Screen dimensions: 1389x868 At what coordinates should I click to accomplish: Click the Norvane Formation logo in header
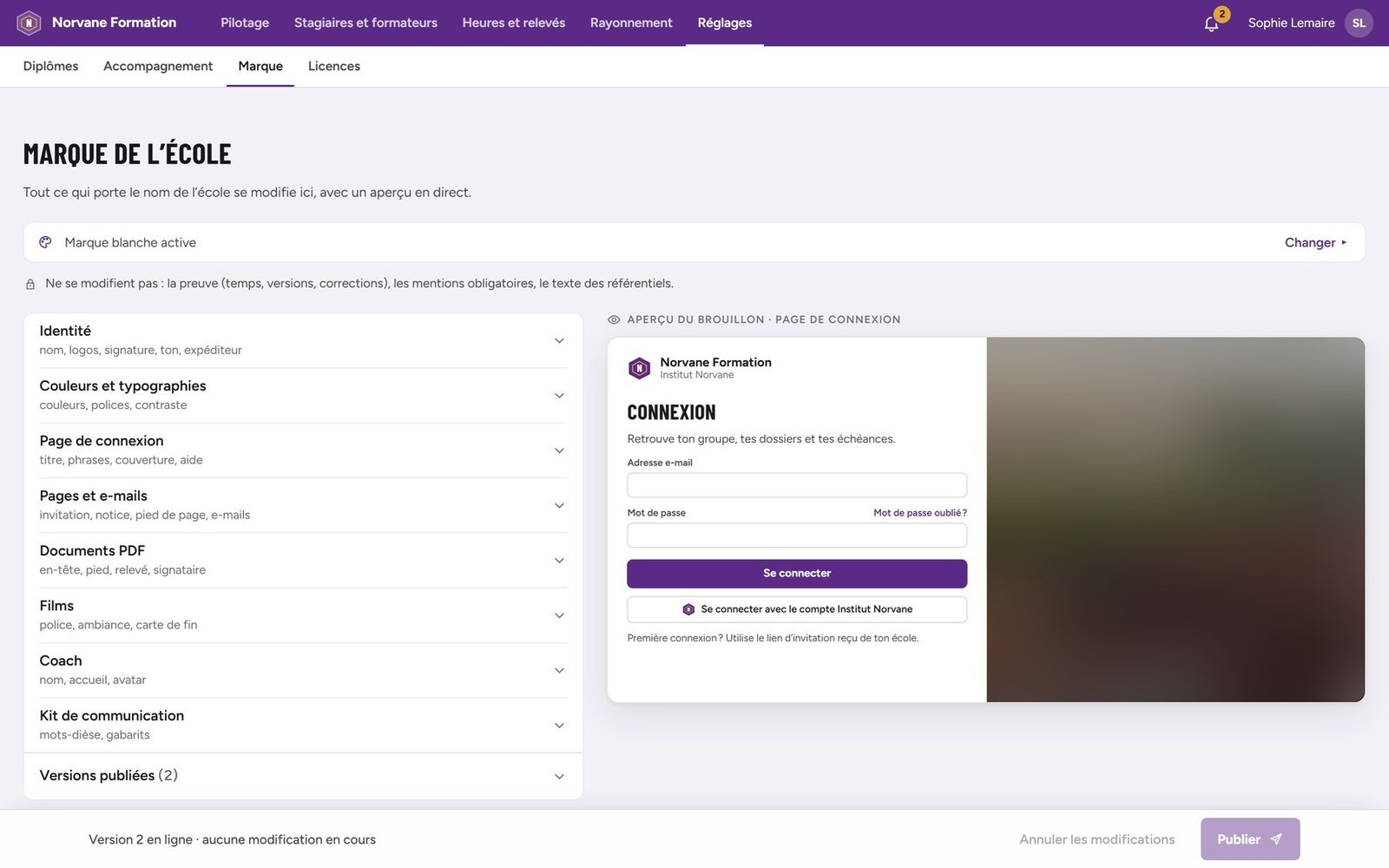pyautogui.click(x=29, y=23)
